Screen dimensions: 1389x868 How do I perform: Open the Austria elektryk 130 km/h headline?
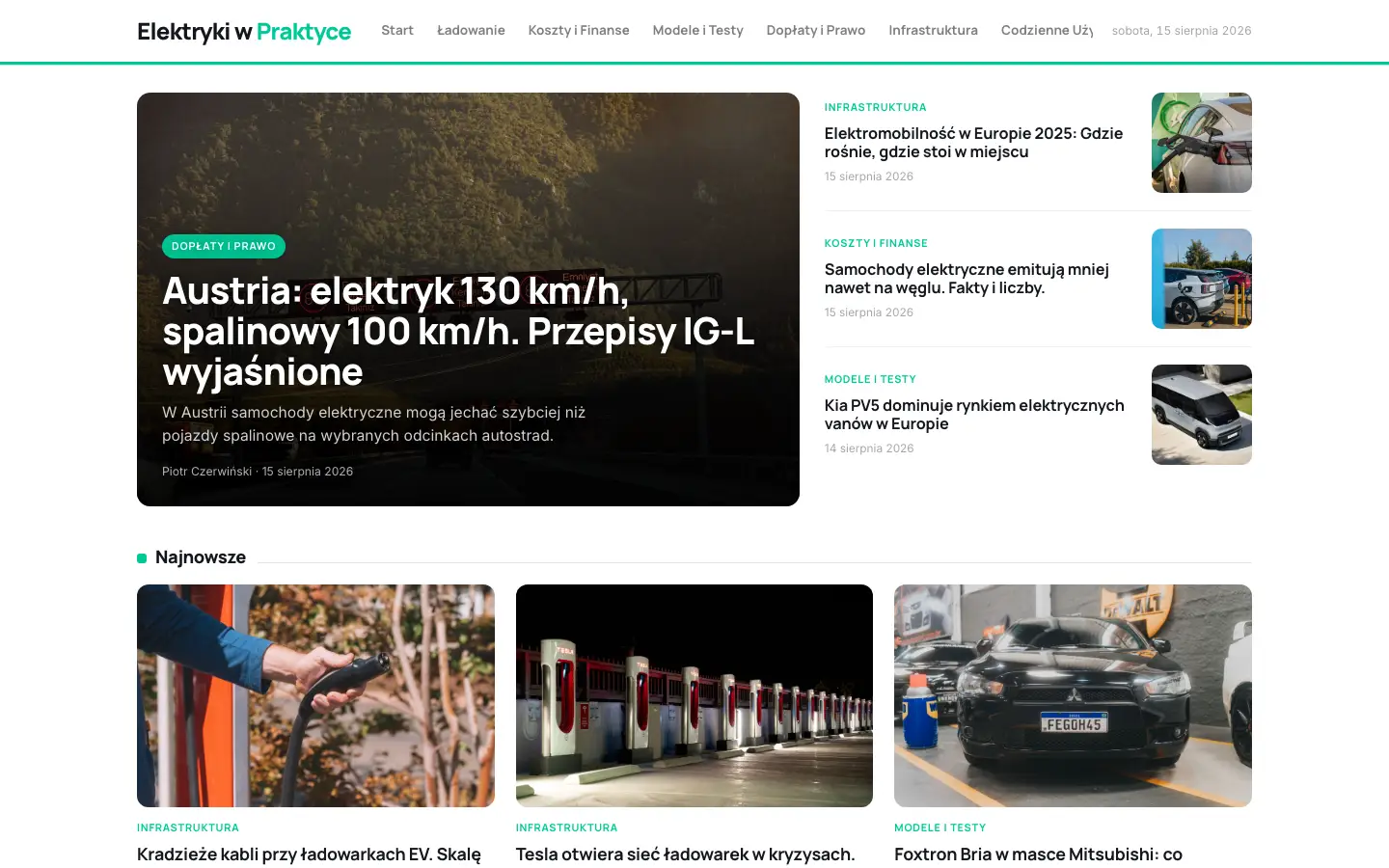tap(458, 331)
